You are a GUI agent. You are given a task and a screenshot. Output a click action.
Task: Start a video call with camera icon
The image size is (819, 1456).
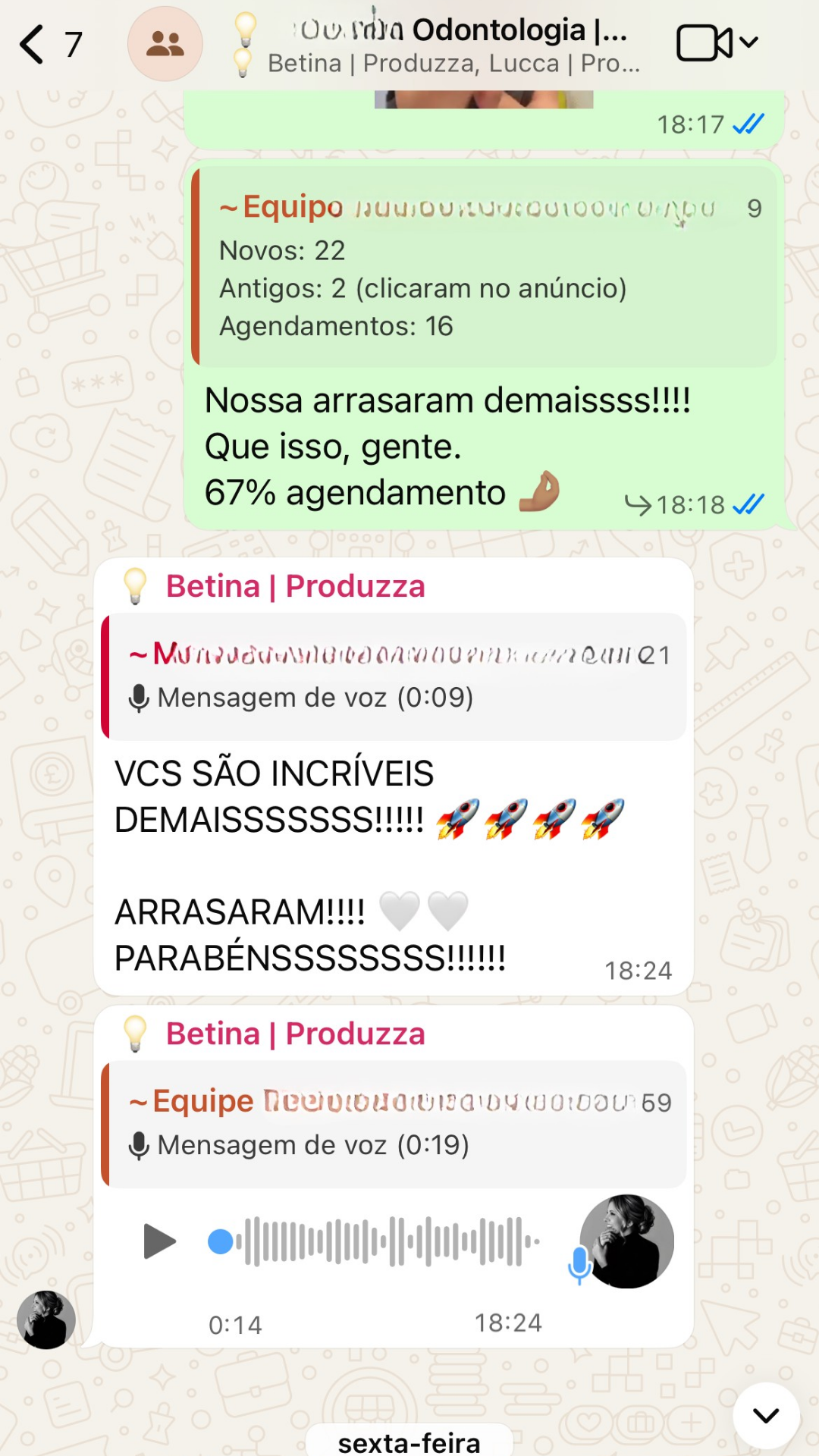704,42
